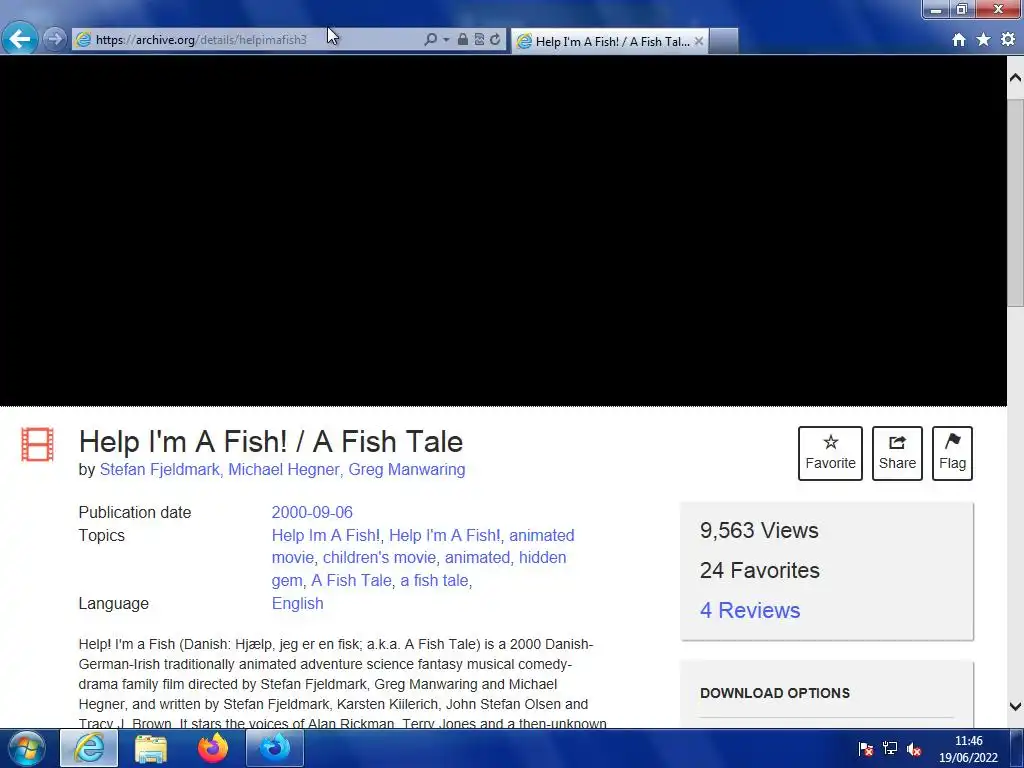
Task: Click the browser forward arrow button
Action: (56, 39)
